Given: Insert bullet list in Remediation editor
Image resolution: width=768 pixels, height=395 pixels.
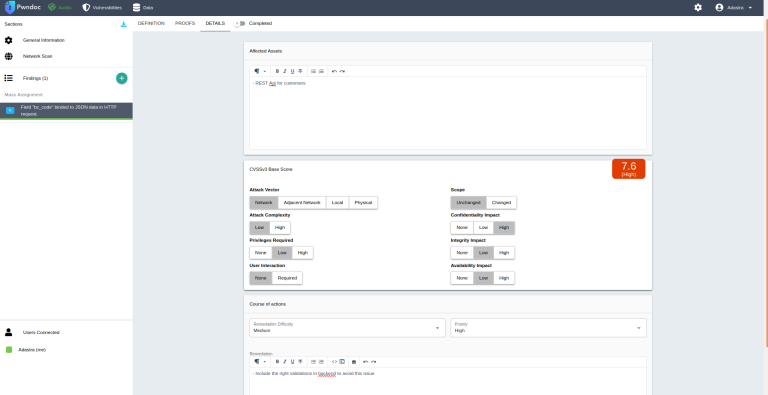Looking at the screenshot, I should point(313,362).
